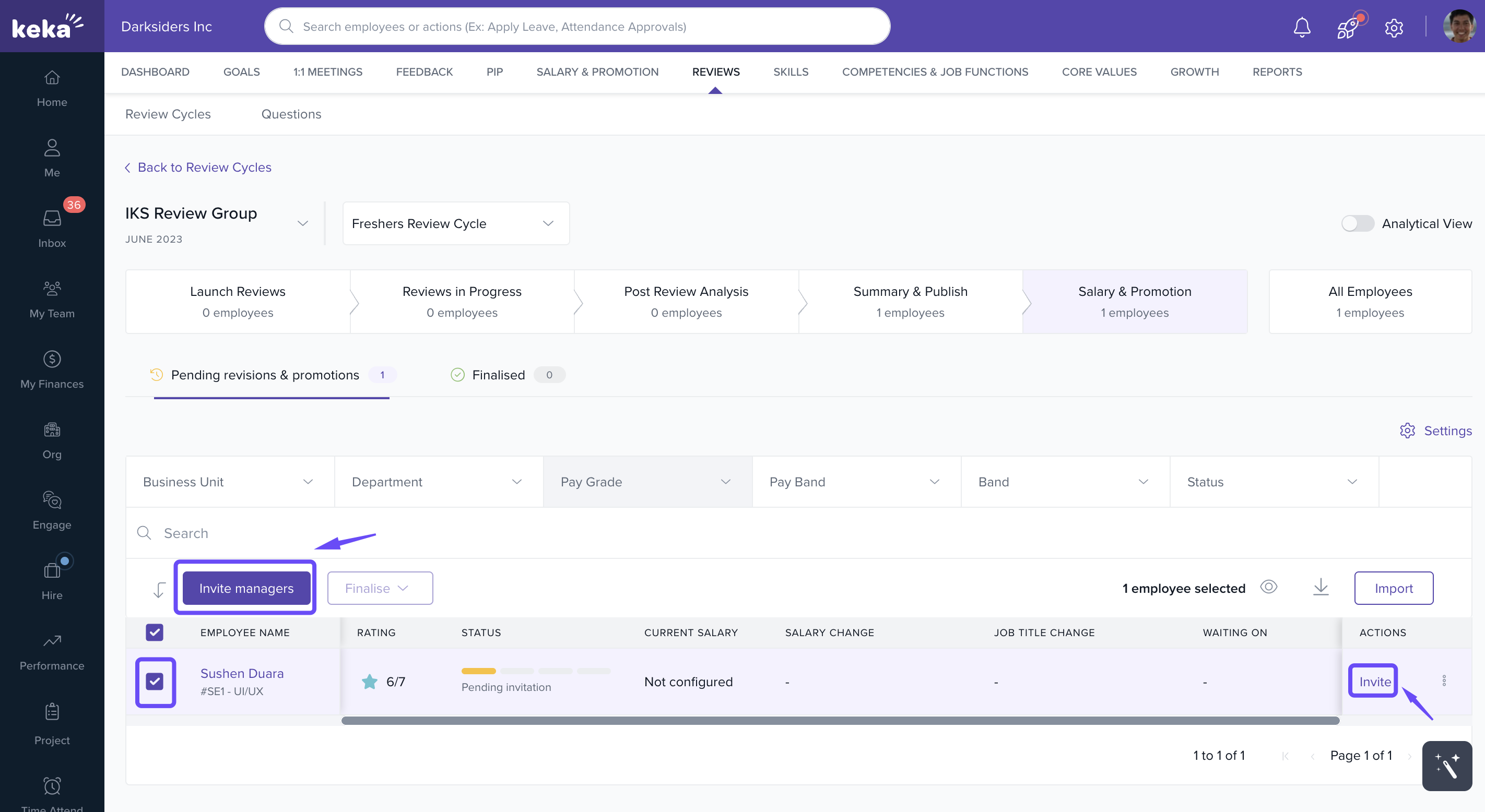Click the rocket icon in header

pos(1347,27)
